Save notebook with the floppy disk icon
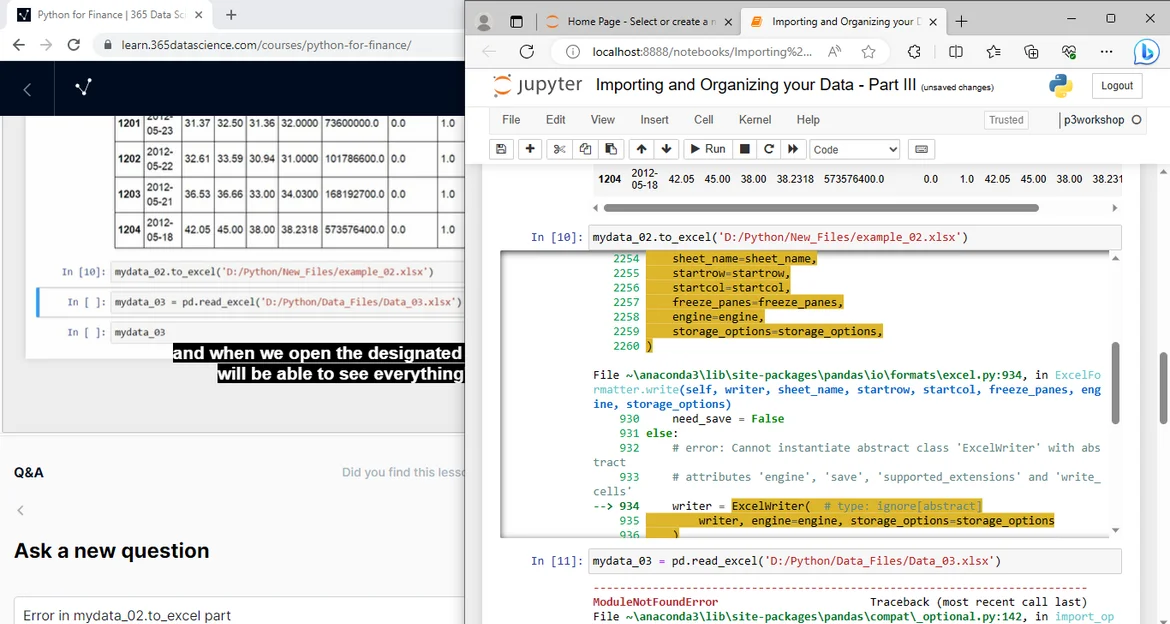 coord(501,149)
